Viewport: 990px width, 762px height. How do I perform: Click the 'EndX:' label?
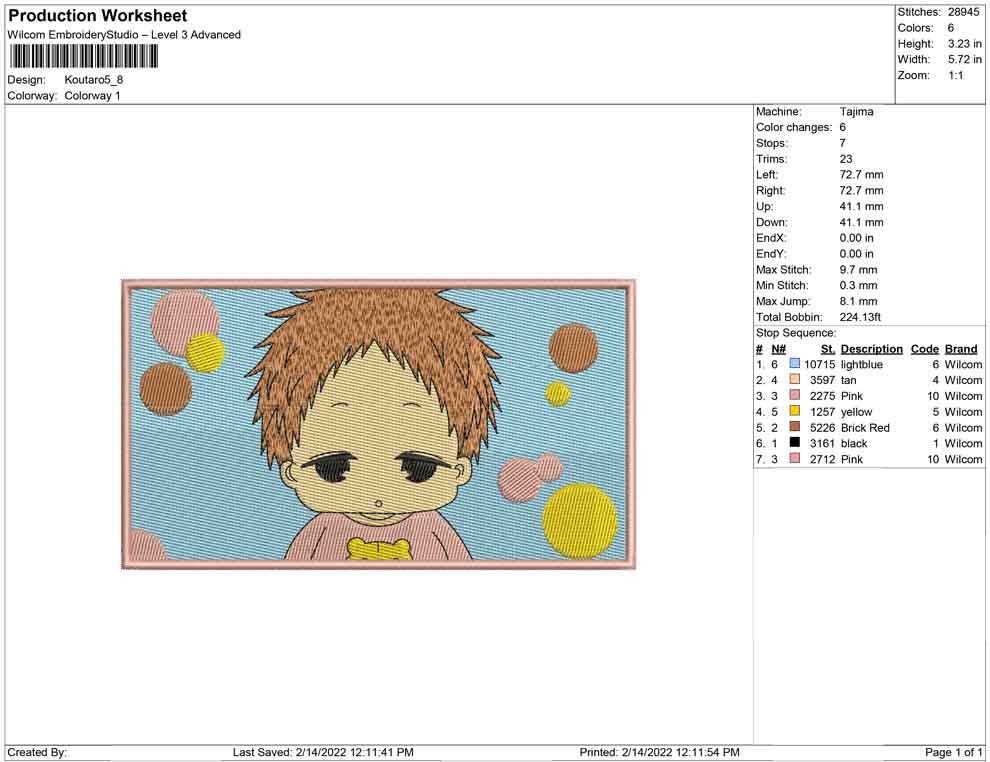[771, 238]
